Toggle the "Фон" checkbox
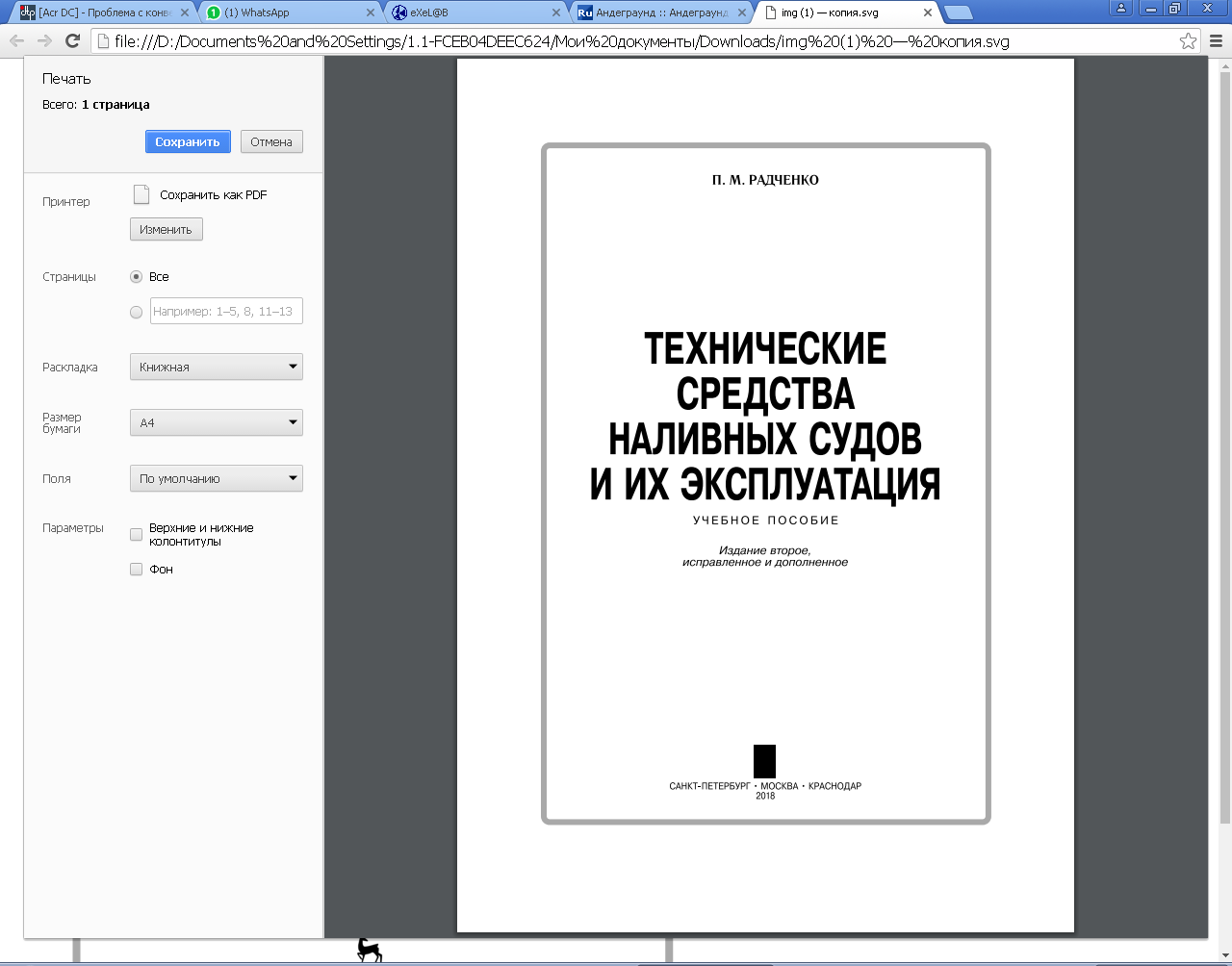Image resolution: width=1232 pixels, height=966 pixels. coord(136,569)
